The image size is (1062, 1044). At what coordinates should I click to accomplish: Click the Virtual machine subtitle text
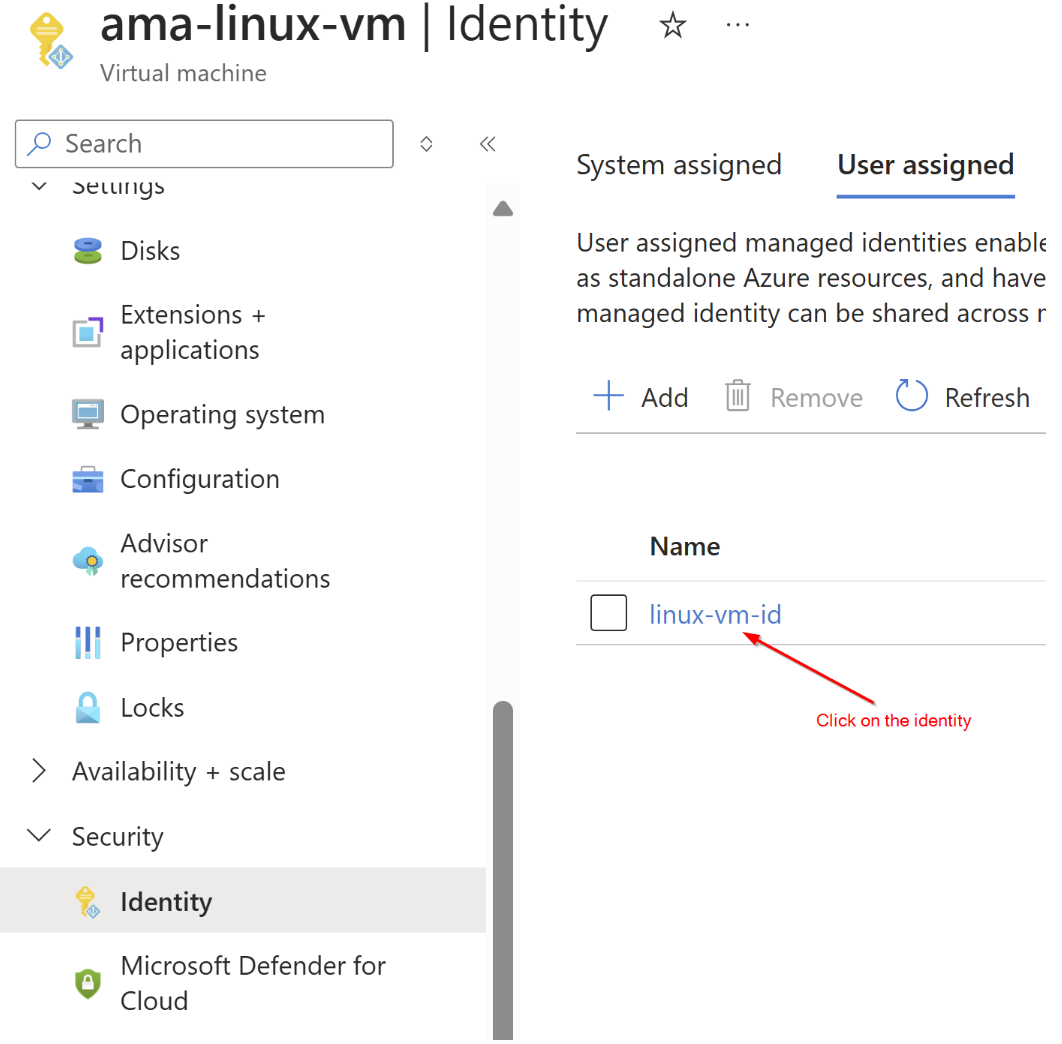(x=184, y=73)
